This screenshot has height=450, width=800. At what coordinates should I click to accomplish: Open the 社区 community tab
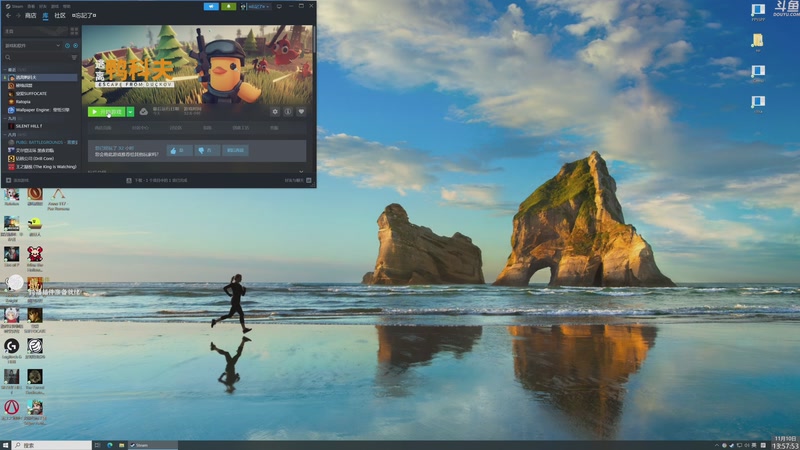click(60, 16)
